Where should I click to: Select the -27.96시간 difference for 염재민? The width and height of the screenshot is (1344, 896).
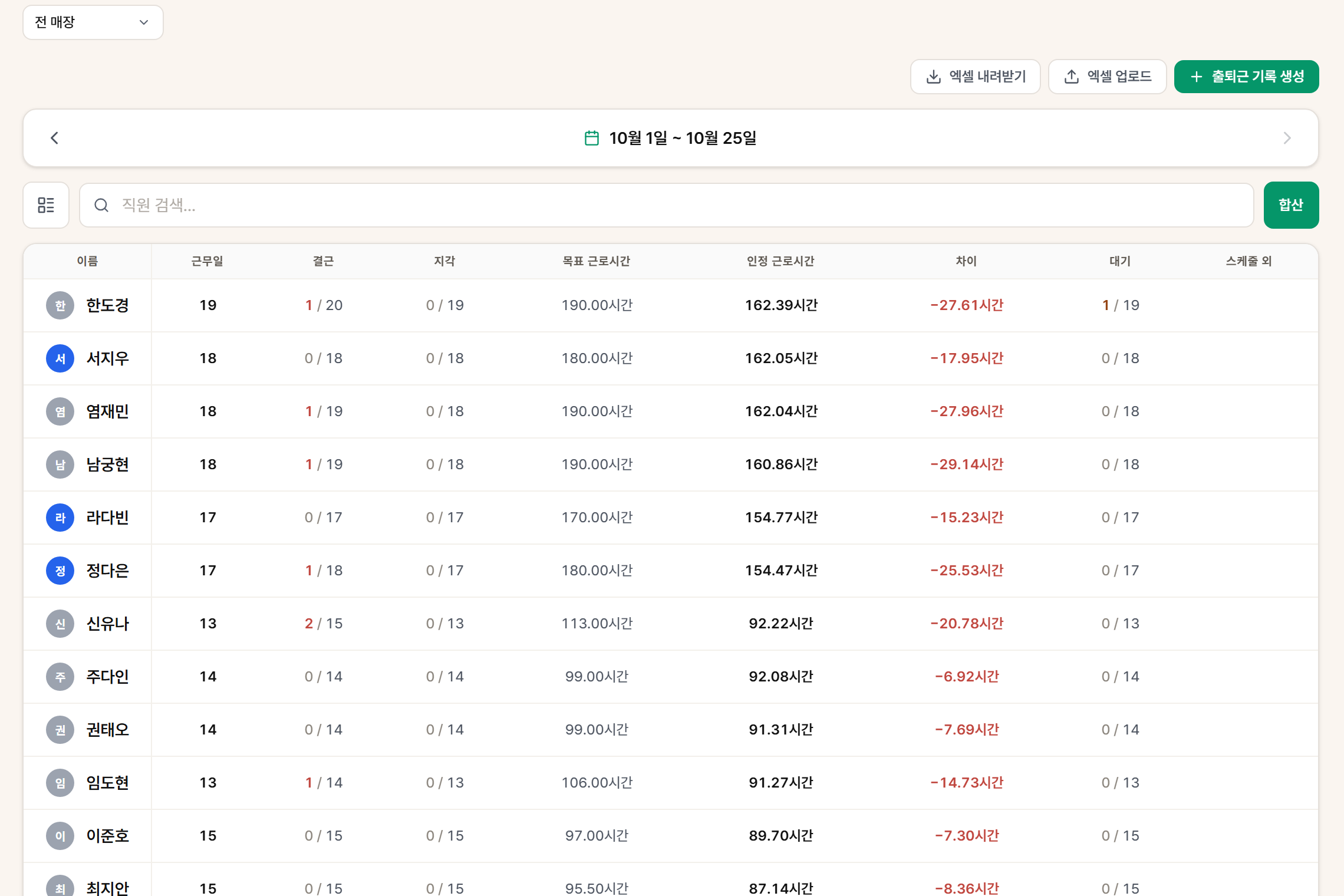(967, 411)
